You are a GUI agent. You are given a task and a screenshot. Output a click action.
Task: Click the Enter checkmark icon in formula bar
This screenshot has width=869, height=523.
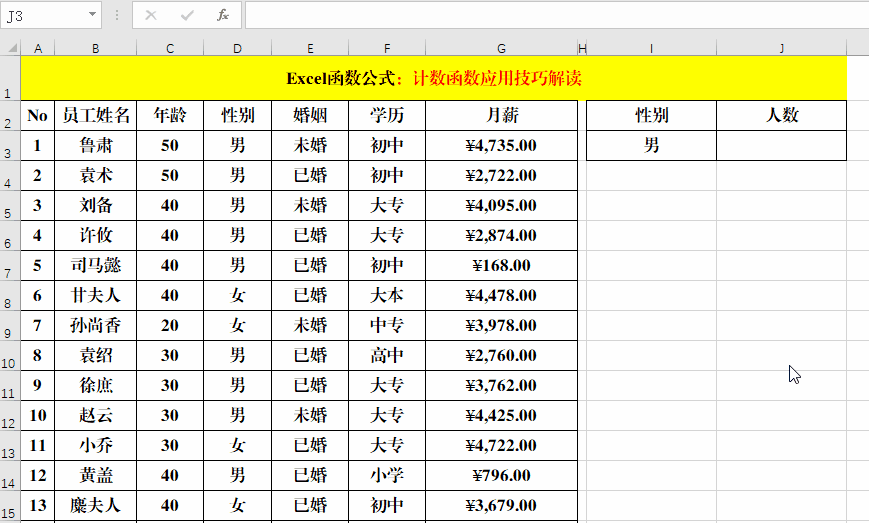[x=187, y=15]
